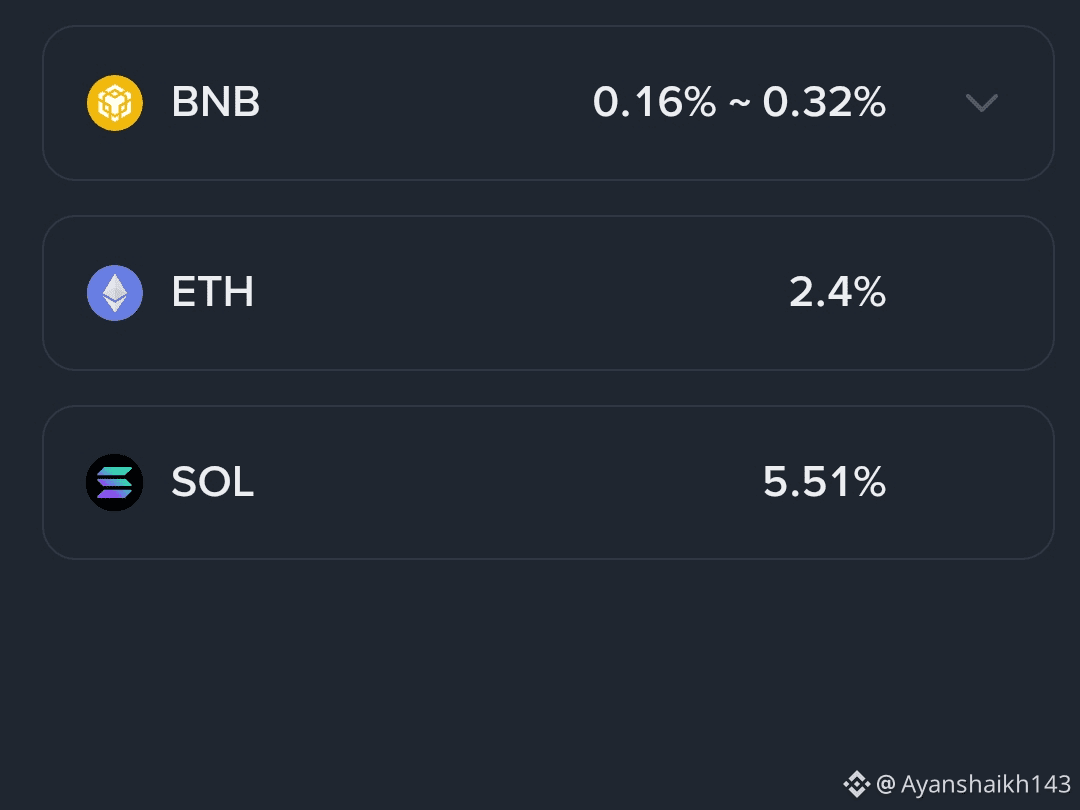Select the BNB token name
The width and height of the screenshot is (1080, 810).
tap(216, 102)
